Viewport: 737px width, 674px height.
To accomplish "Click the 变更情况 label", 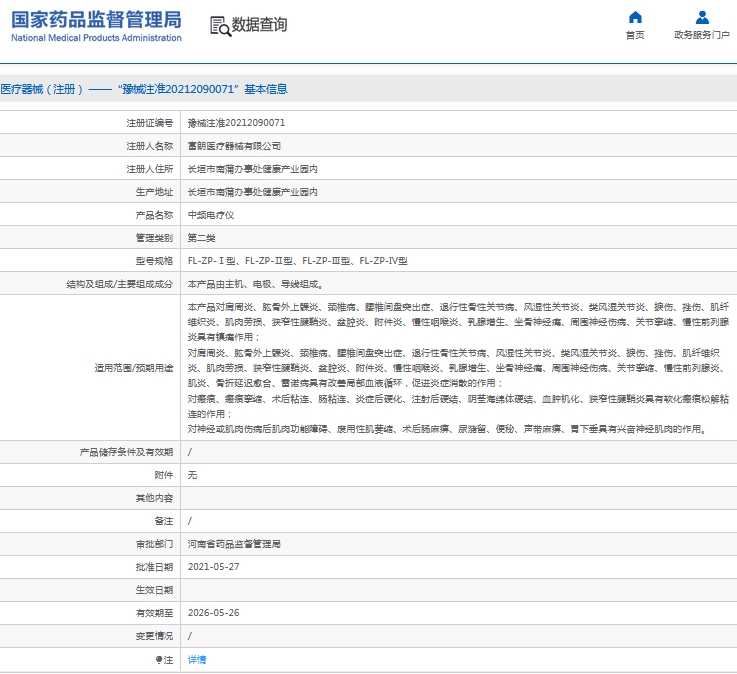I will point(154,636).
